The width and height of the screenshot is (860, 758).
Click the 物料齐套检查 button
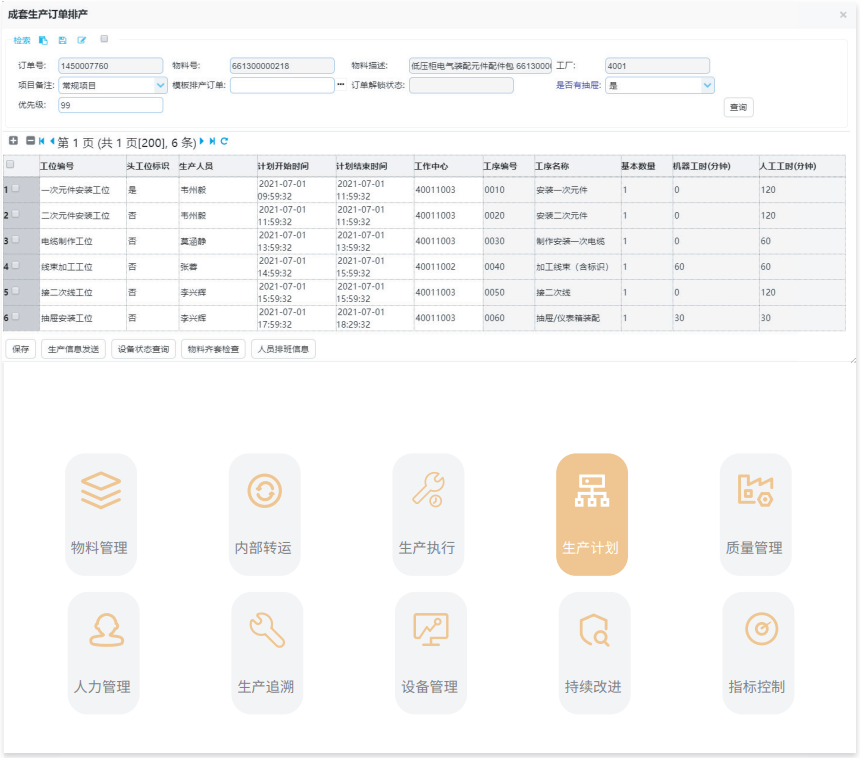tap(213, 349)
